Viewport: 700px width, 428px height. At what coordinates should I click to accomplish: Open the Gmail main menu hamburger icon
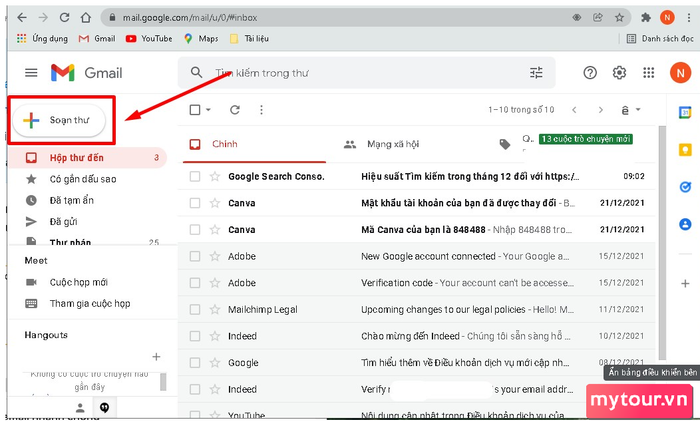31,72
